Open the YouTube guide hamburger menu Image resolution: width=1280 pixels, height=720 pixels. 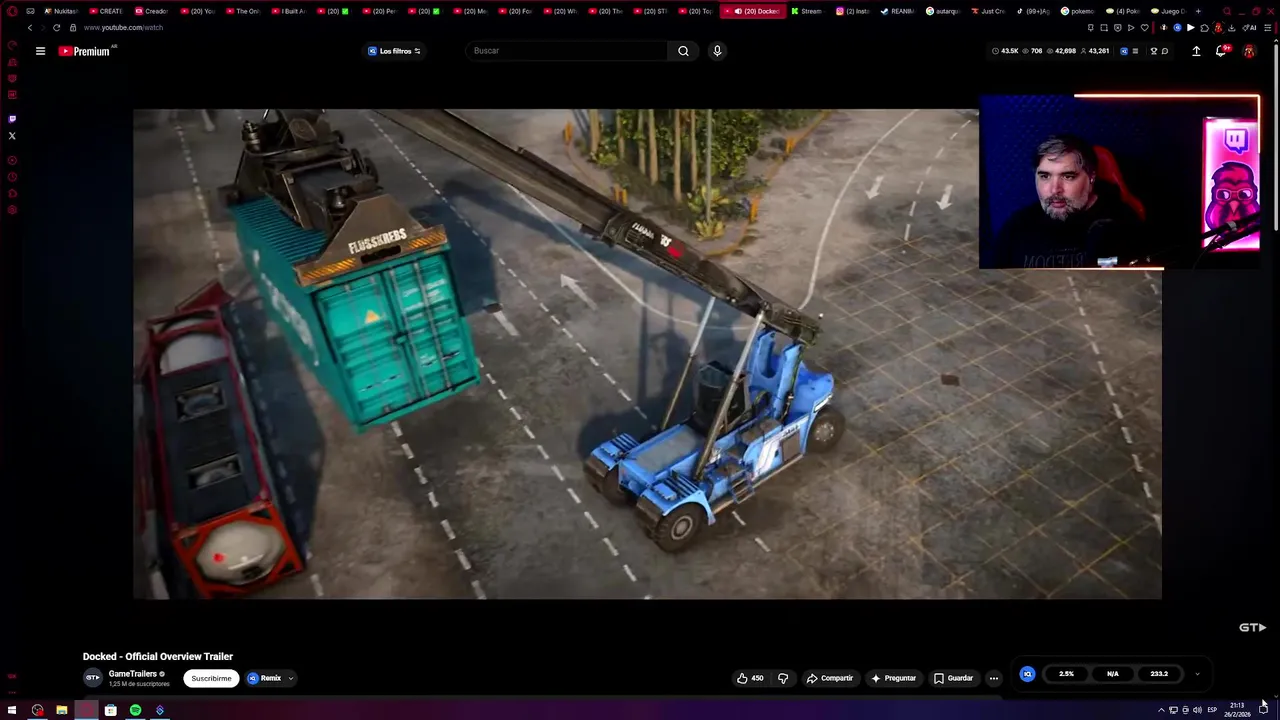(40, 51)
